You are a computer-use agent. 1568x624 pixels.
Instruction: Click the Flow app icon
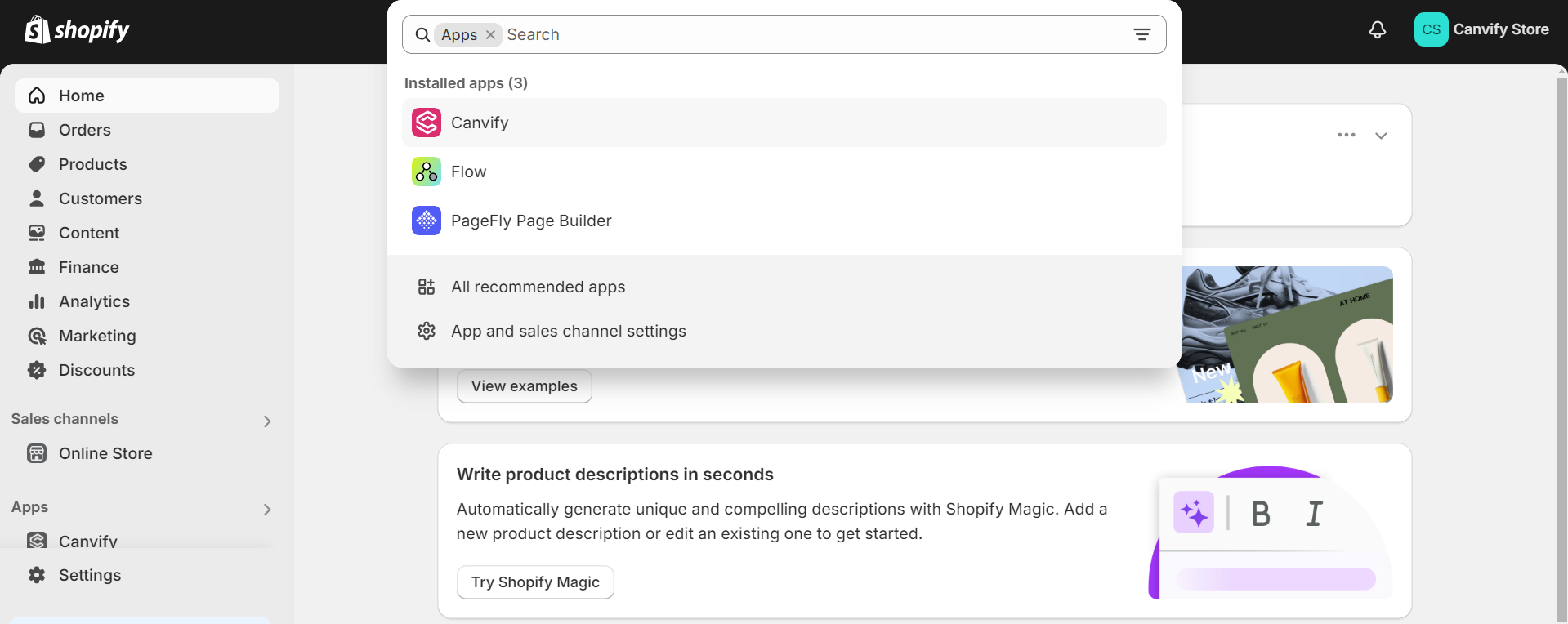tap(427, 172)
